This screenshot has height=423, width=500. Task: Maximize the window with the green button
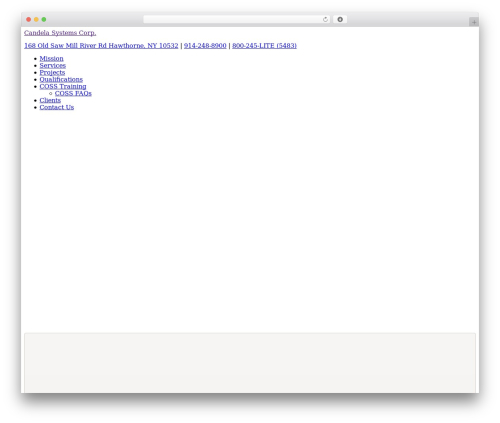click(44, 19)
